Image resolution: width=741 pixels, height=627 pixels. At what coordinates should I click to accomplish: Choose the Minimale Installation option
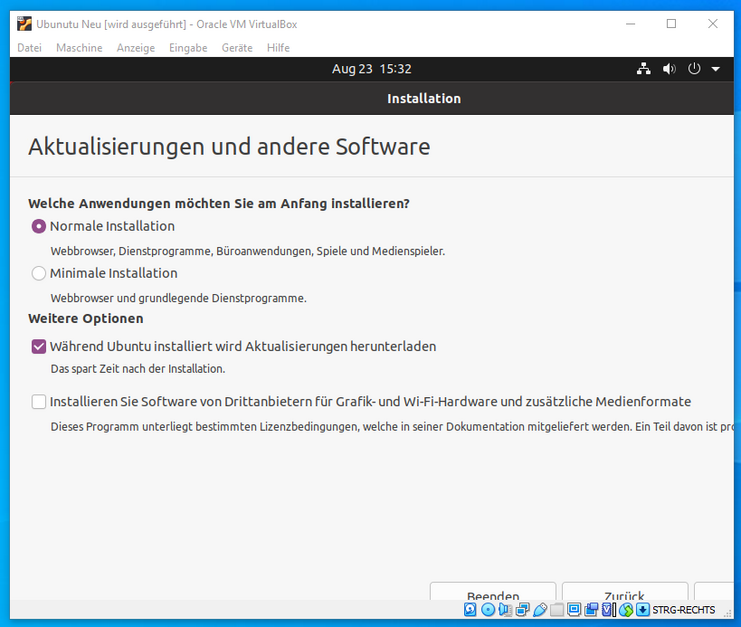click(x=39, y=273)
